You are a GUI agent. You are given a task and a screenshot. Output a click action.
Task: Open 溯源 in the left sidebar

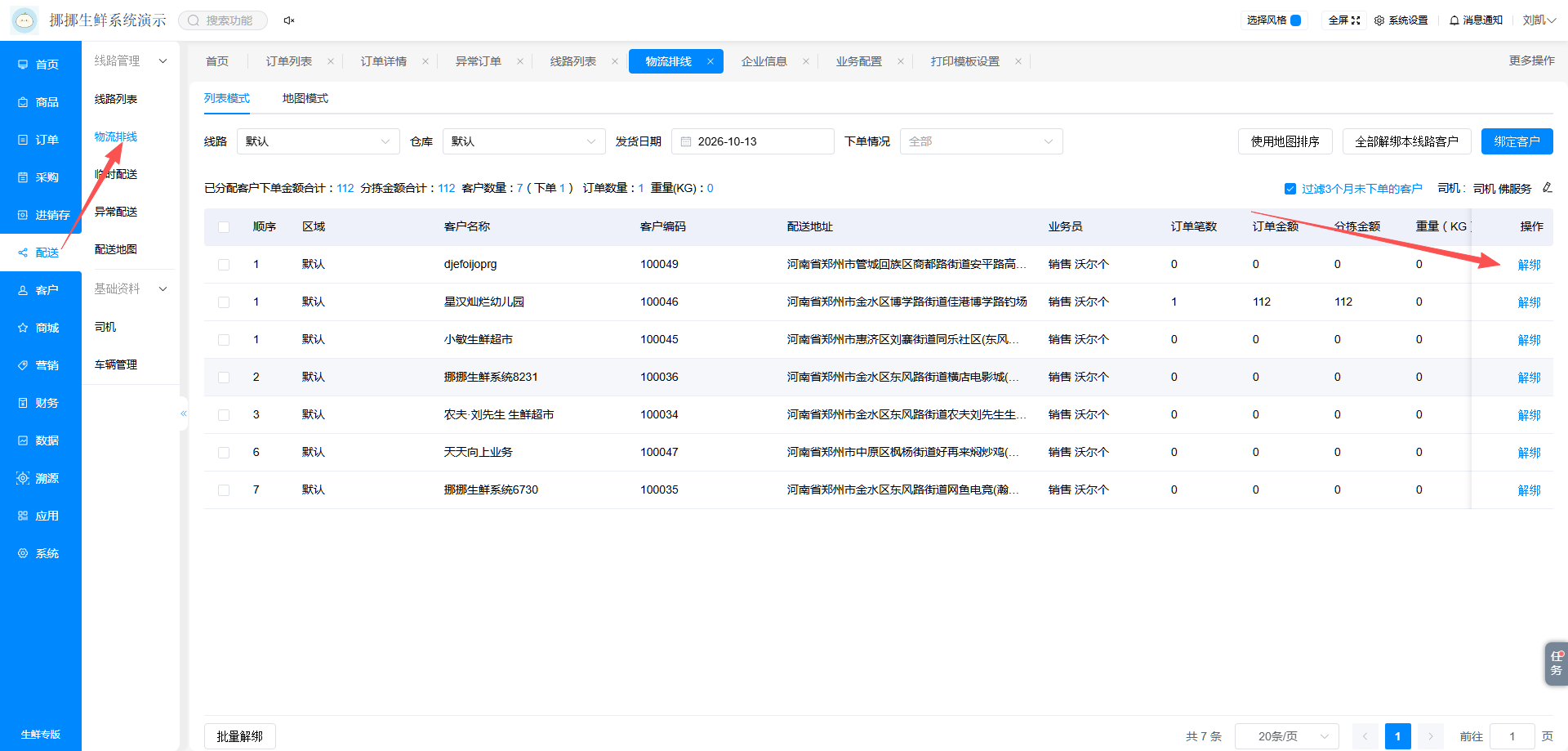[x=41, y=478]
